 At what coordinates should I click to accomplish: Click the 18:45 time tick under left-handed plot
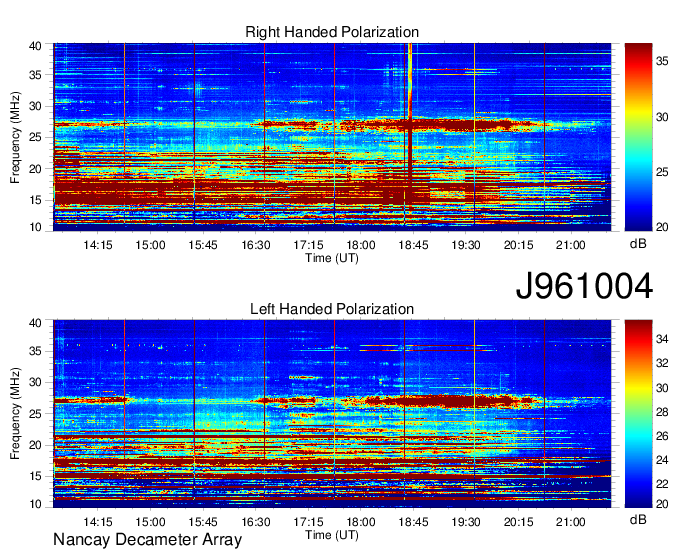click(x=413, y=522)
